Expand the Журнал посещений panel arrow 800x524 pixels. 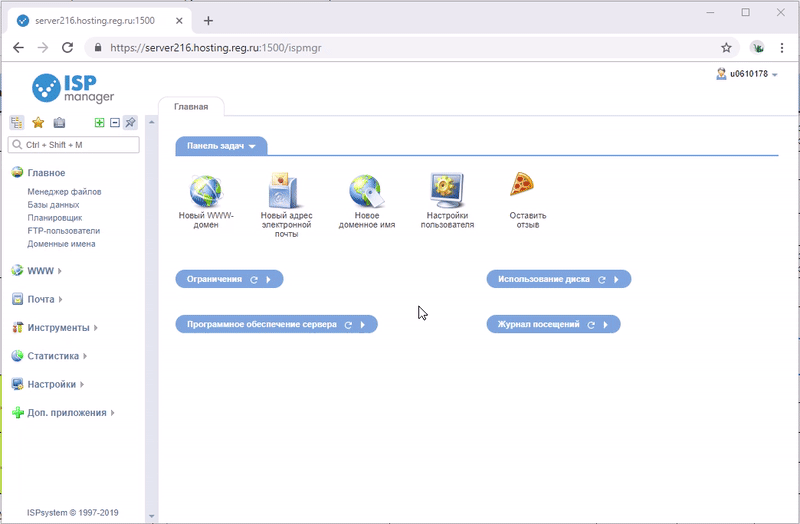(606, 325)
